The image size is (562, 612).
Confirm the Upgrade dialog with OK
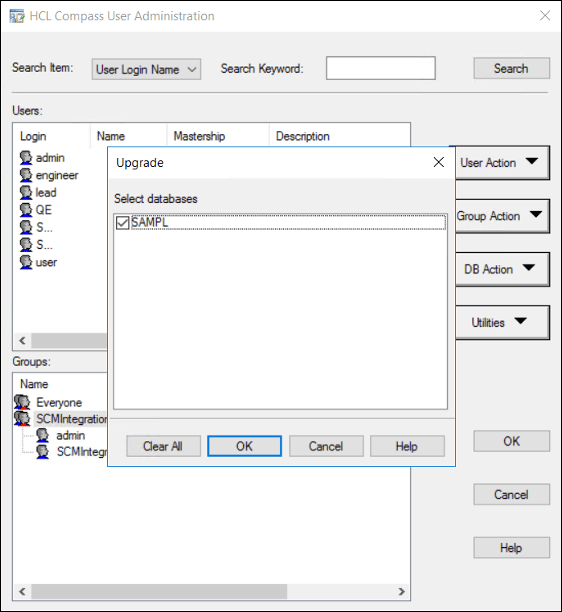coord(244,446)
